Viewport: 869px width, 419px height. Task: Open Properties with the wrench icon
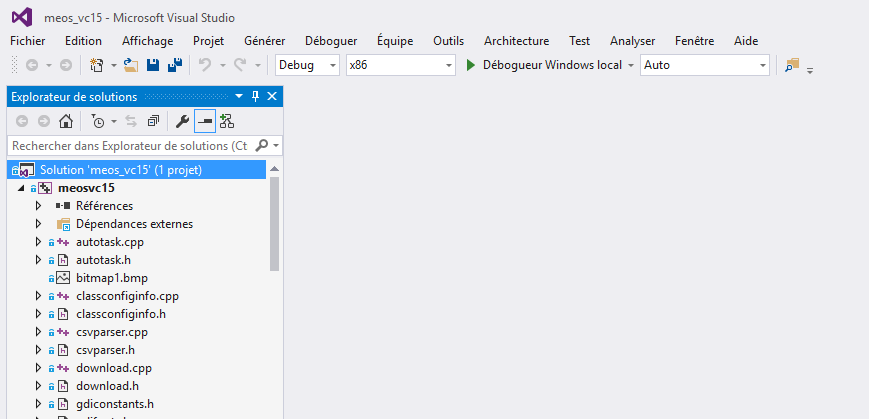tap(182, 121)
